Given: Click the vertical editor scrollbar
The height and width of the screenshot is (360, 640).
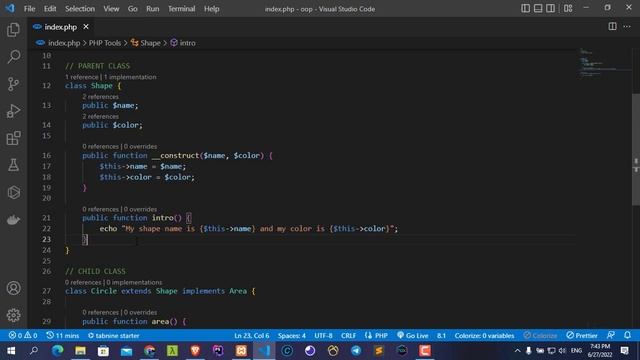Looking at the screenshot, I should [x=636, y=149].
